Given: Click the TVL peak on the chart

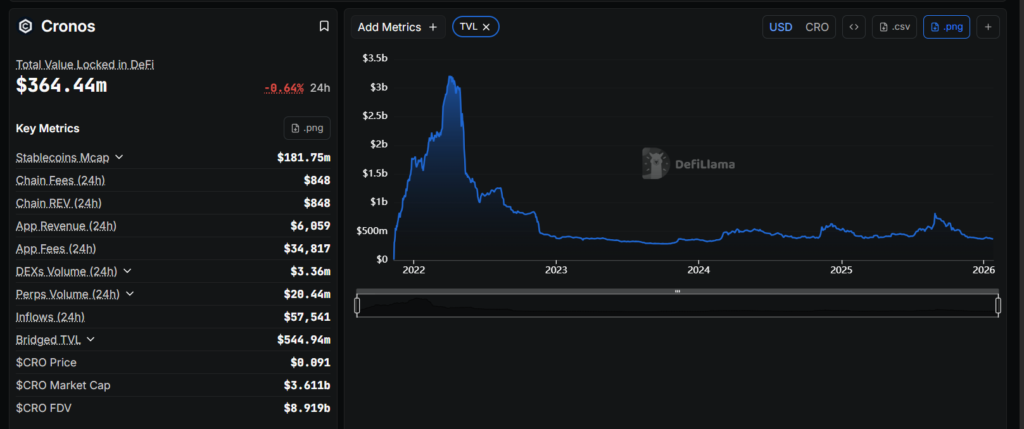Looking at the screenshot, I should click(x=451, y=77).
